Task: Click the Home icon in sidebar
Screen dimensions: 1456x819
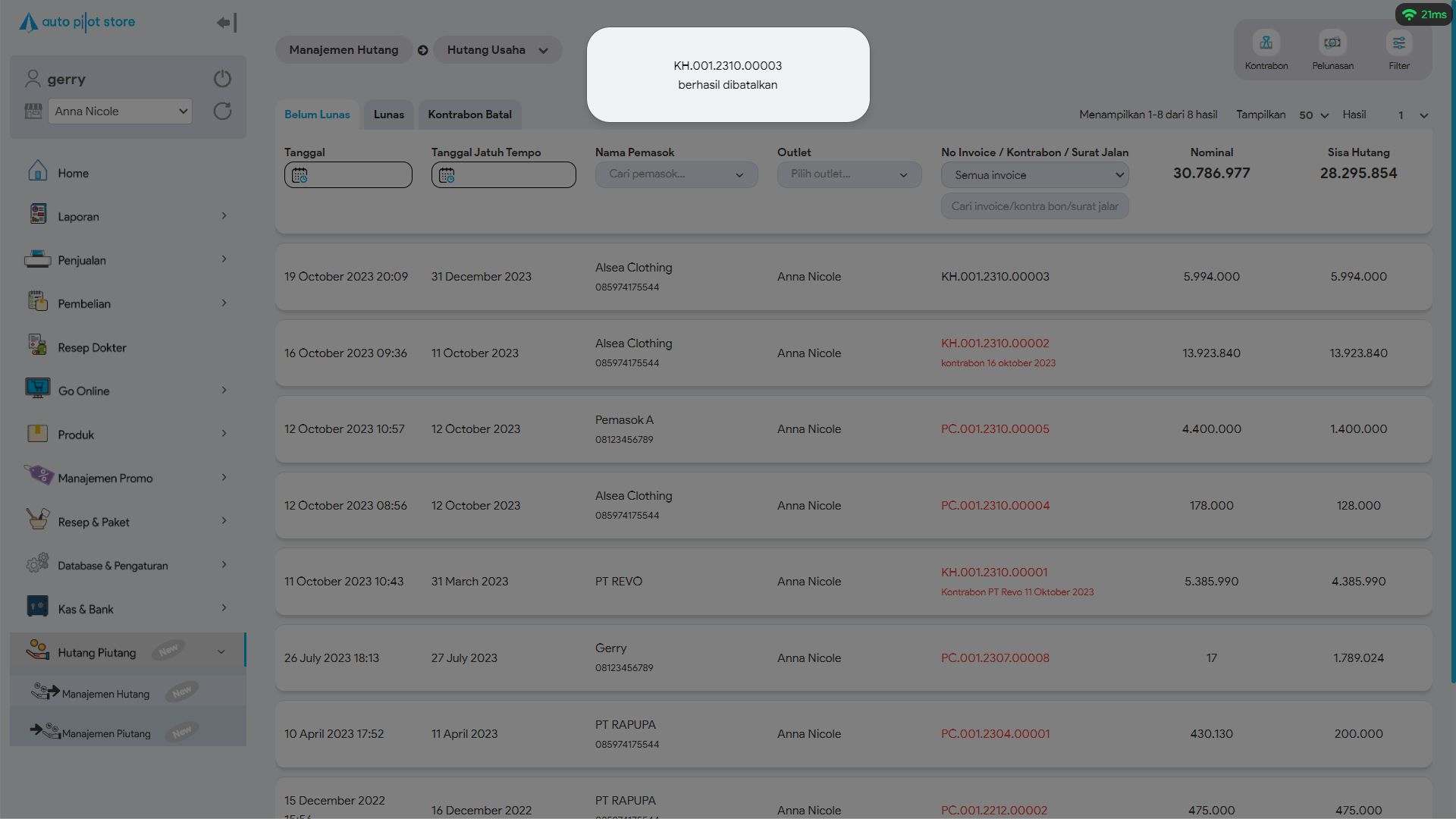Action: pos(38,171)
